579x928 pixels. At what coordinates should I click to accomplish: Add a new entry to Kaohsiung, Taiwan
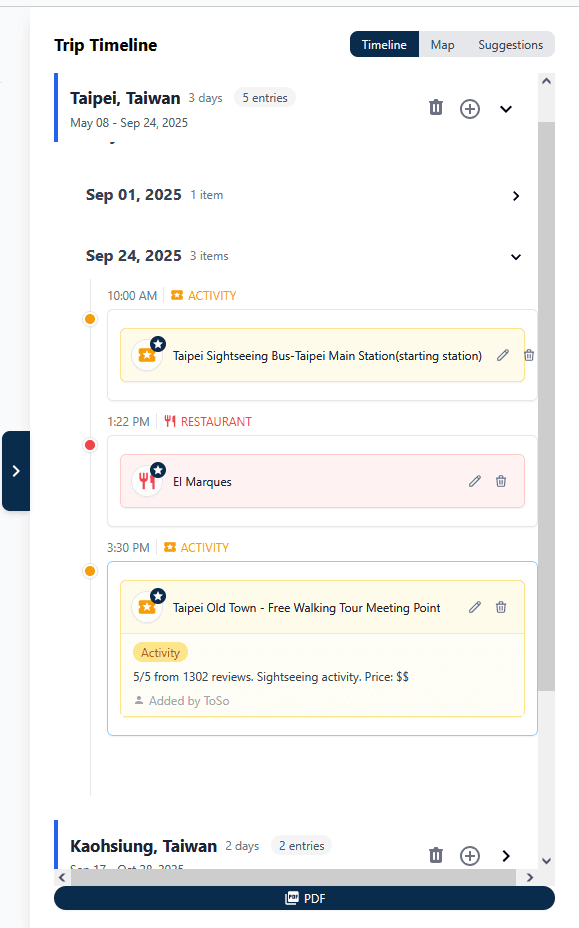[470, 856]
